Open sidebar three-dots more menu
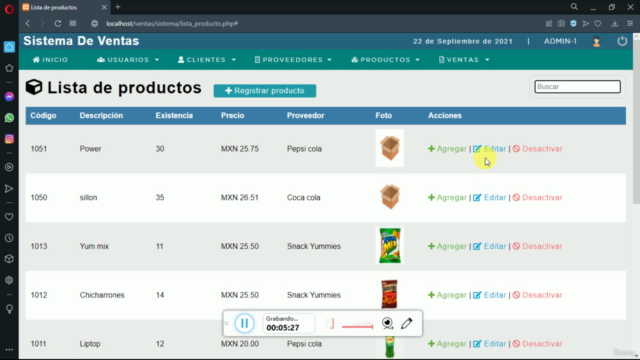The height and width of the screenshot is (360, 640). click(9, 350)
